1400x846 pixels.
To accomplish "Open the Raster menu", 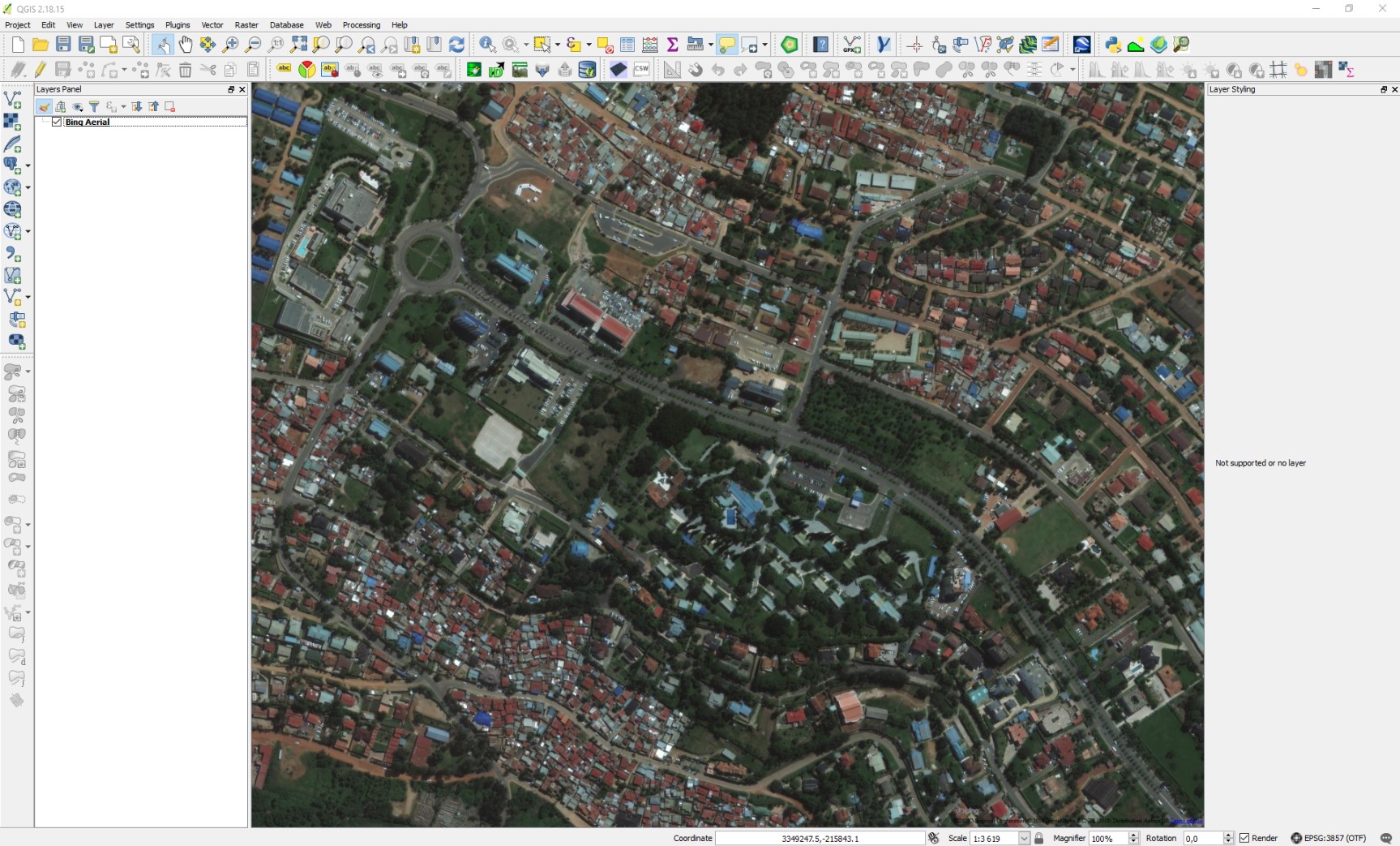I will 246,25.
